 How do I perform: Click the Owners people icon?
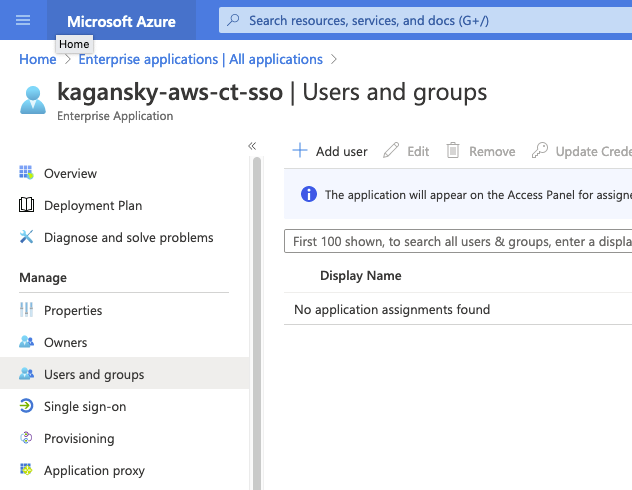pyautogui.click(x=27, y=342)
